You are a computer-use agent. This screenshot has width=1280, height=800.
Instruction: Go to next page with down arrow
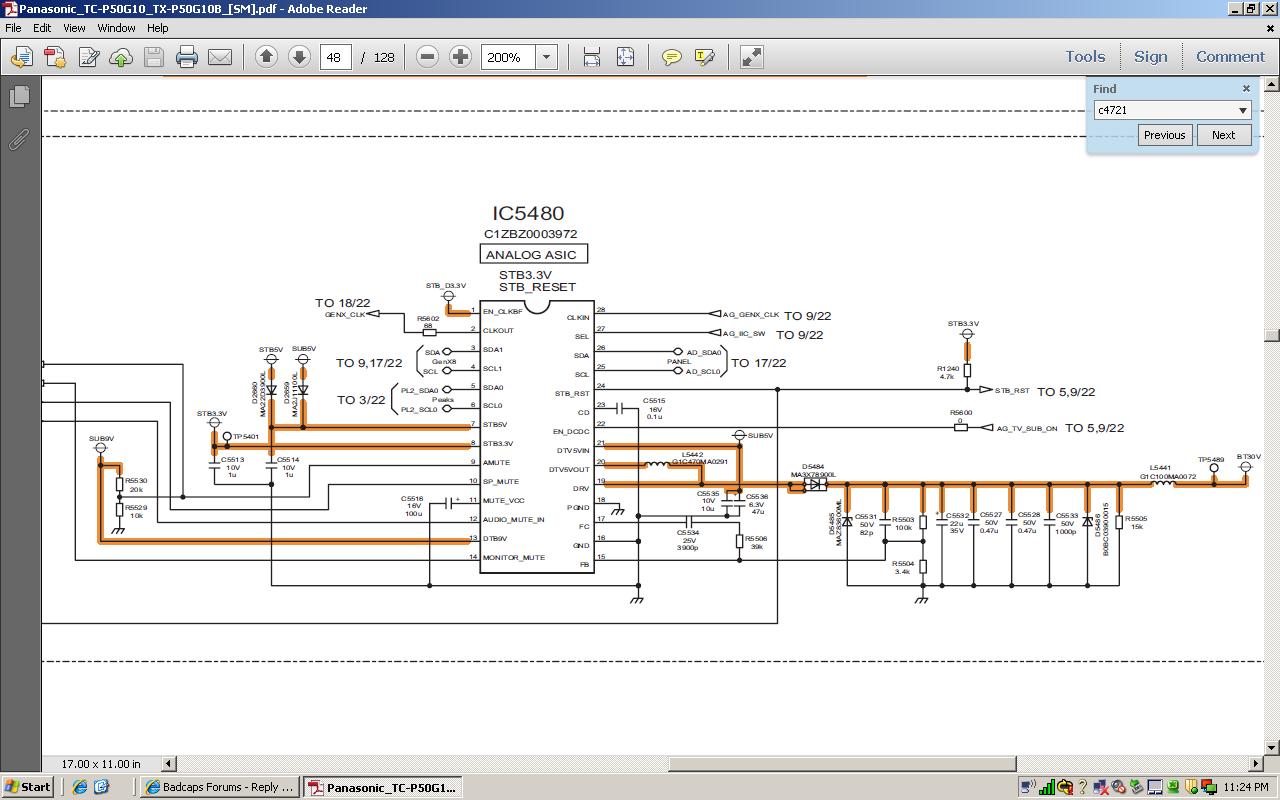point(299,57)
